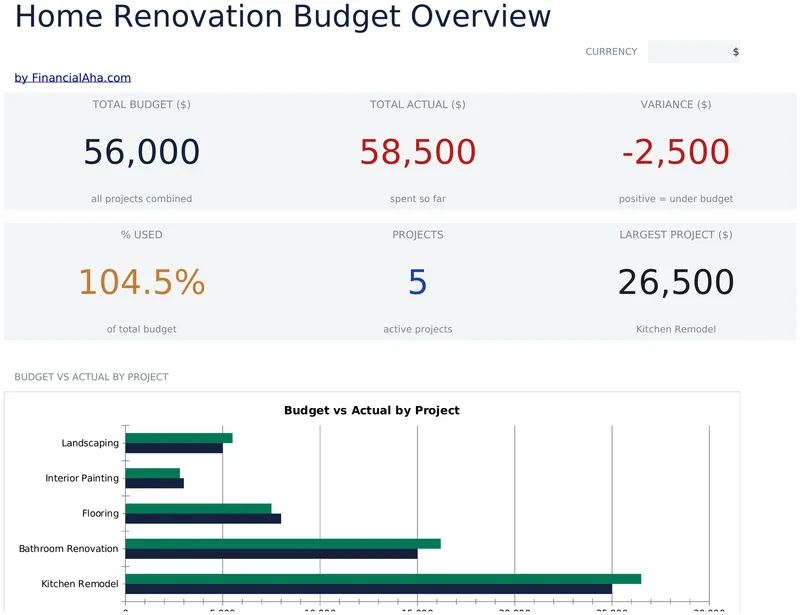Click the TOTAL BUDGET ($) heading
Screen dimensions: 800x615
tap(141, 105)
